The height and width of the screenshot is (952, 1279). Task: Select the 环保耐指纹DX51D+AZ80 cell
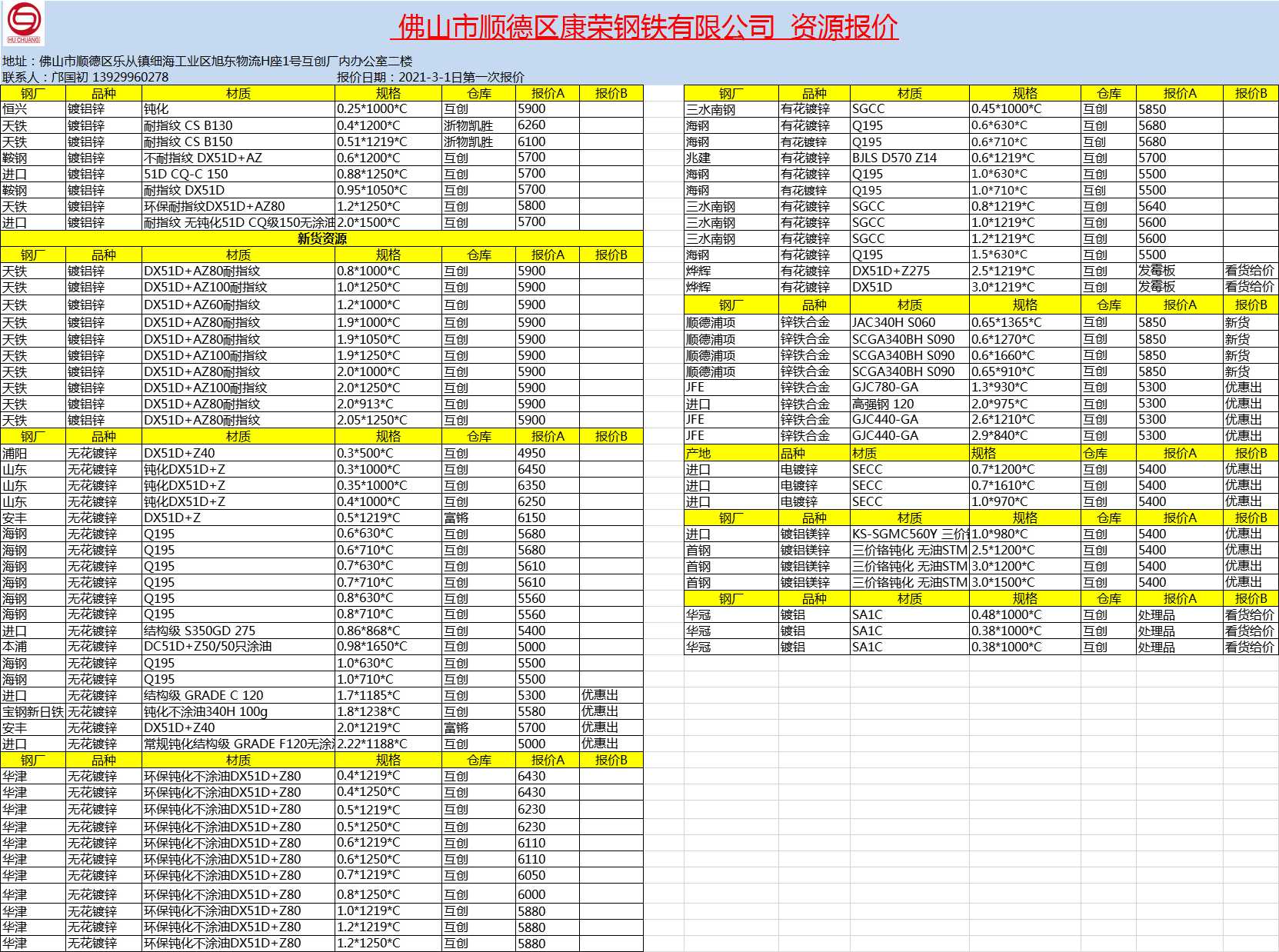tap(238, 206)
